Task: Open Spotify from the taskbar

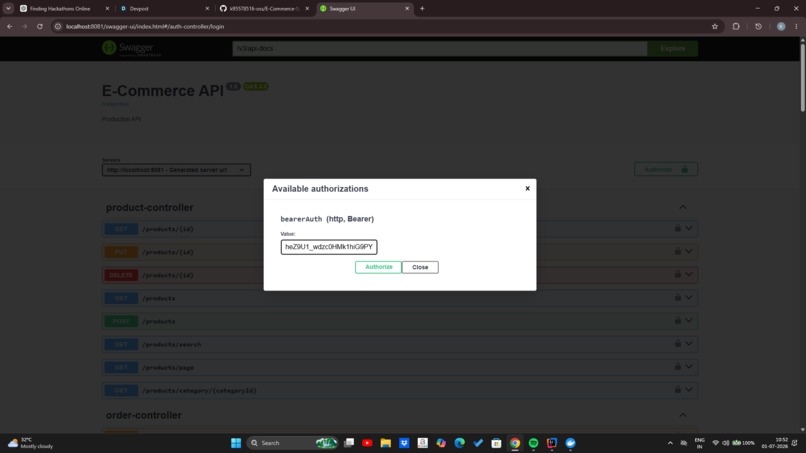Action: pyautogui.click(x=533, y=443)
